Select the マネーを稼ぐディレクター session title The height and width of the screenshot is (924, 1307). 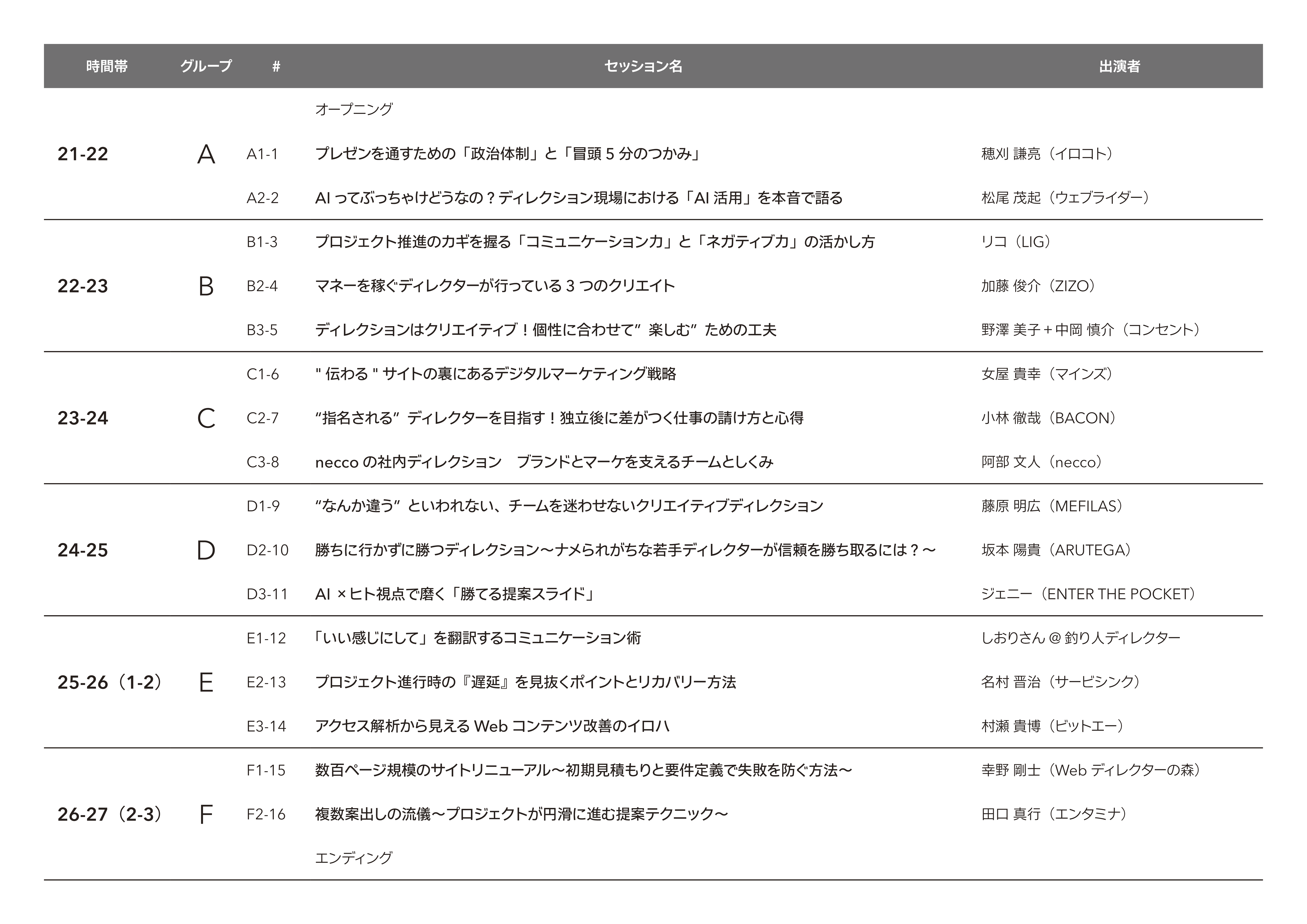tap(495, 286)
